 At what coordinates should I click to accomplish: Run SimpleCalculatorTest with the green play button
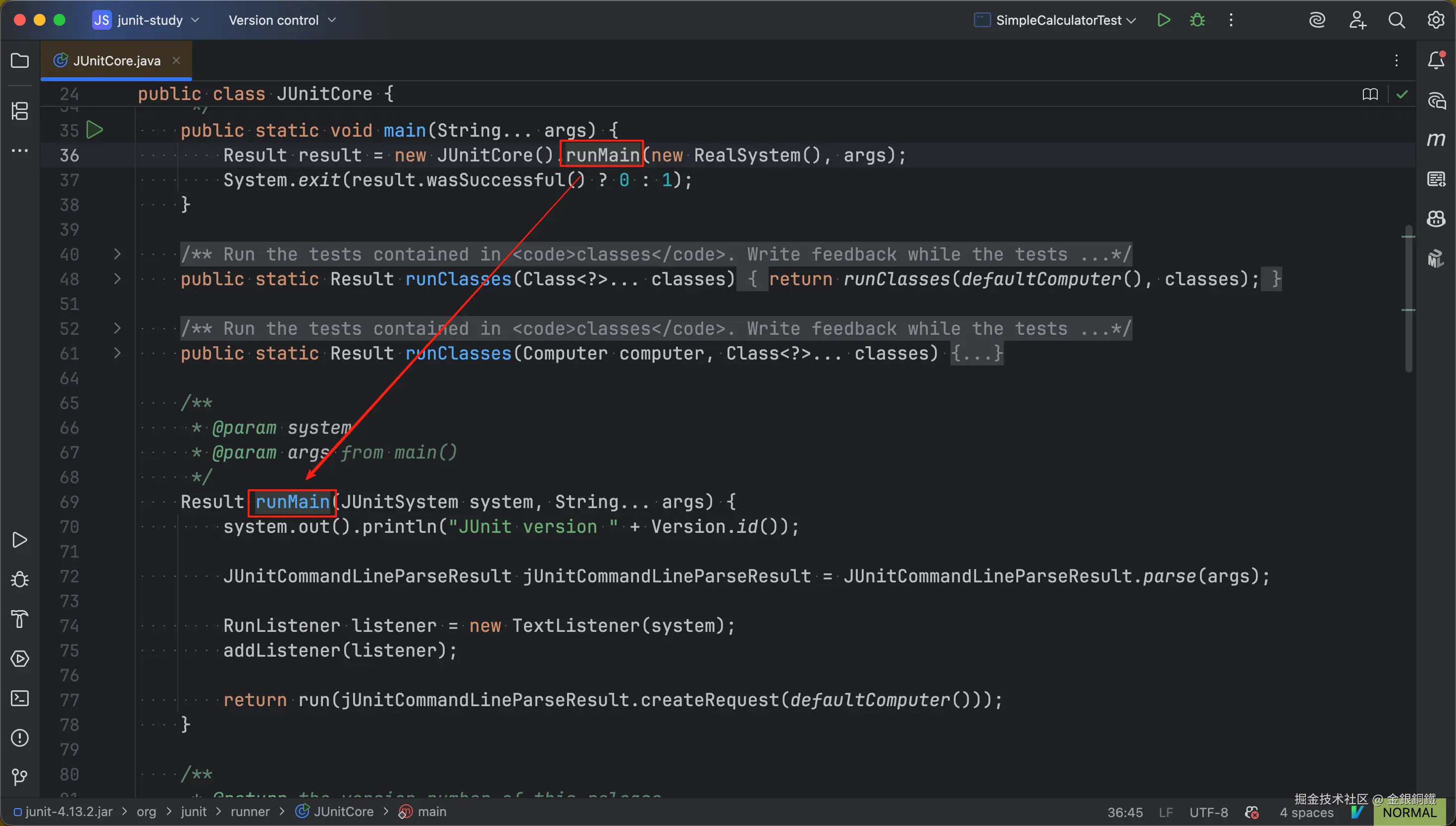[x=1163, y=20]
